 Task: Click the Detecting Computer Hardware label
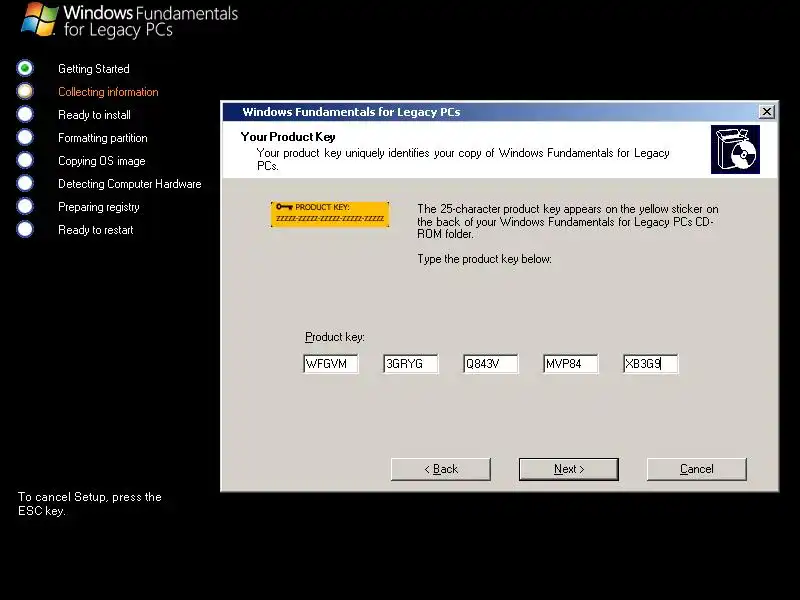pyautogui.click(x=130, y=184)
